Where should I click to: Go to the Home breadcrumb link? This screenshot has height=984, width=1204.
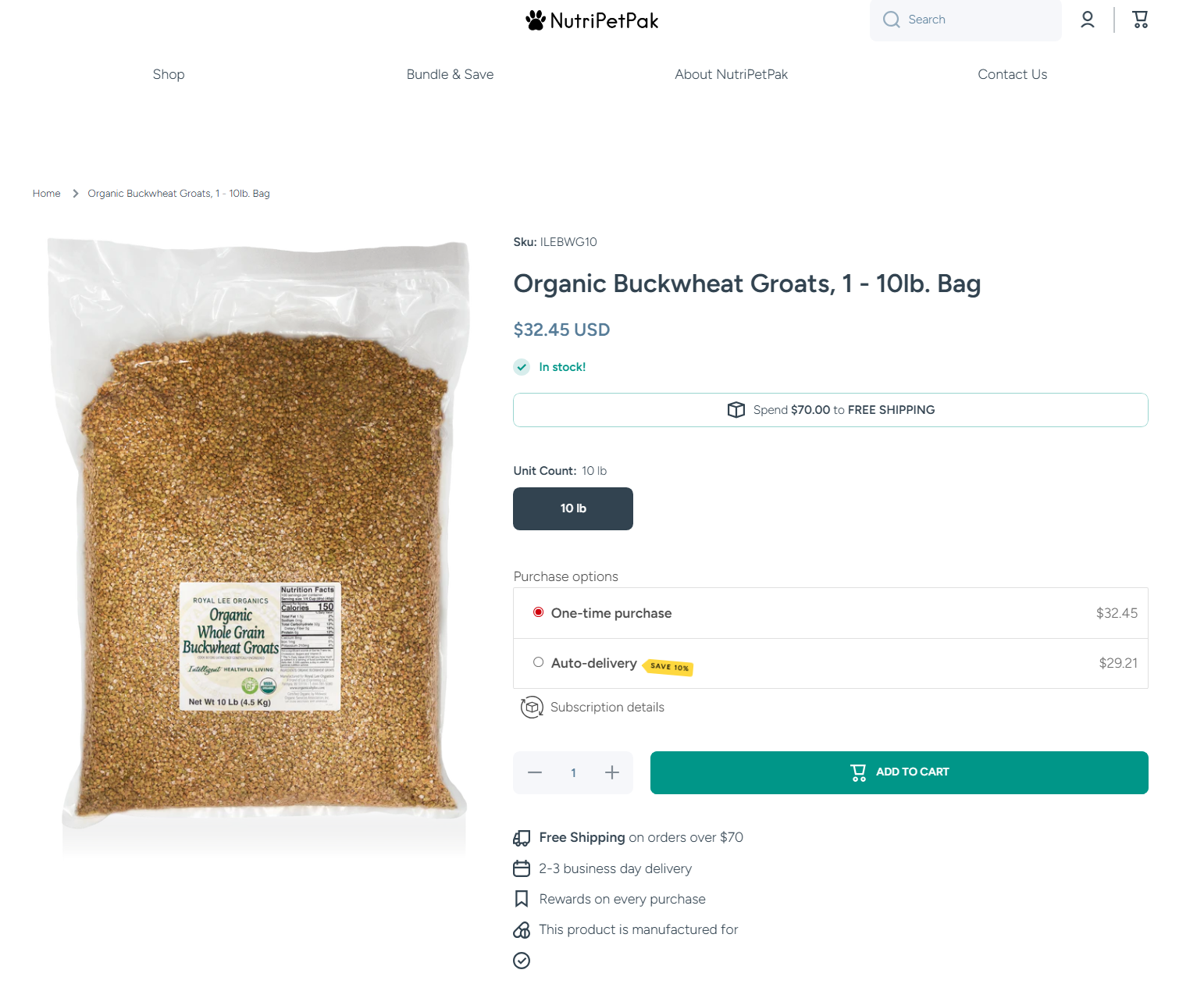pyautogui.click(x=47, y=194)
